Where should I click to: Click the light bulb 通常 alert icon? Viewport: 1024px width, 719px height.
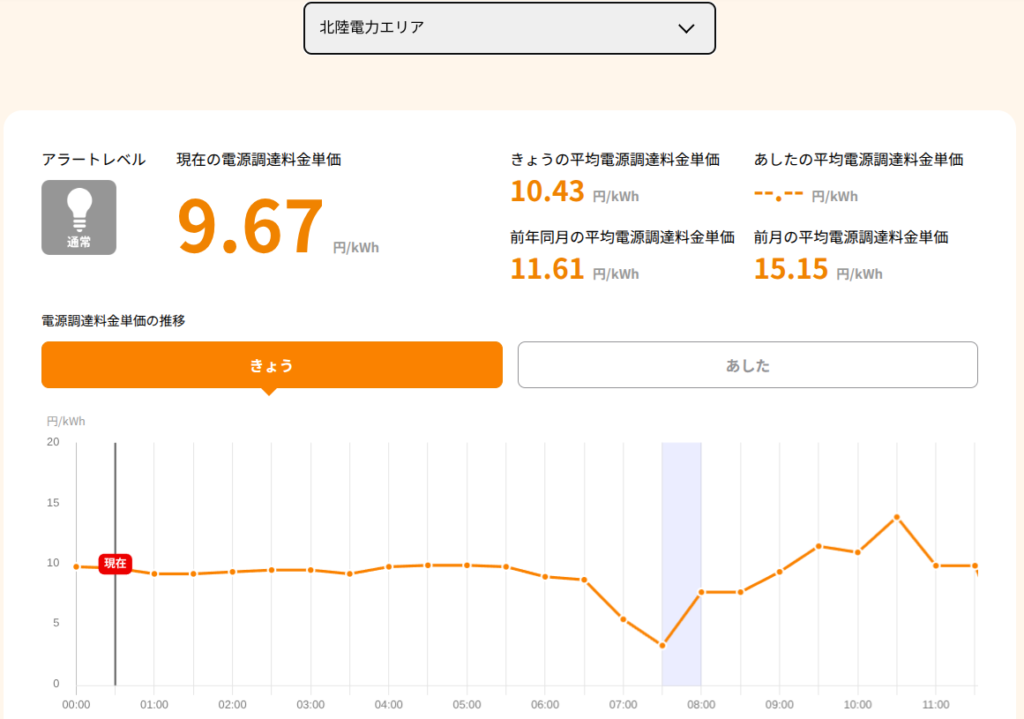pos(79,217)
